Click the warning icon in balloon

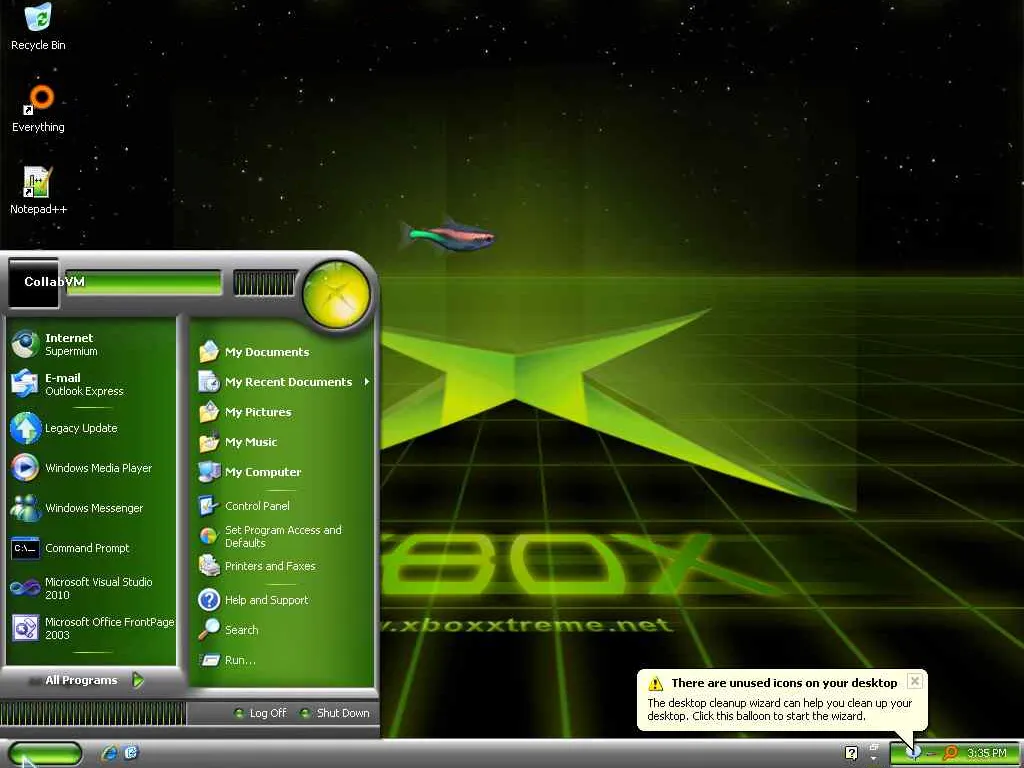[x=655, y=684]
